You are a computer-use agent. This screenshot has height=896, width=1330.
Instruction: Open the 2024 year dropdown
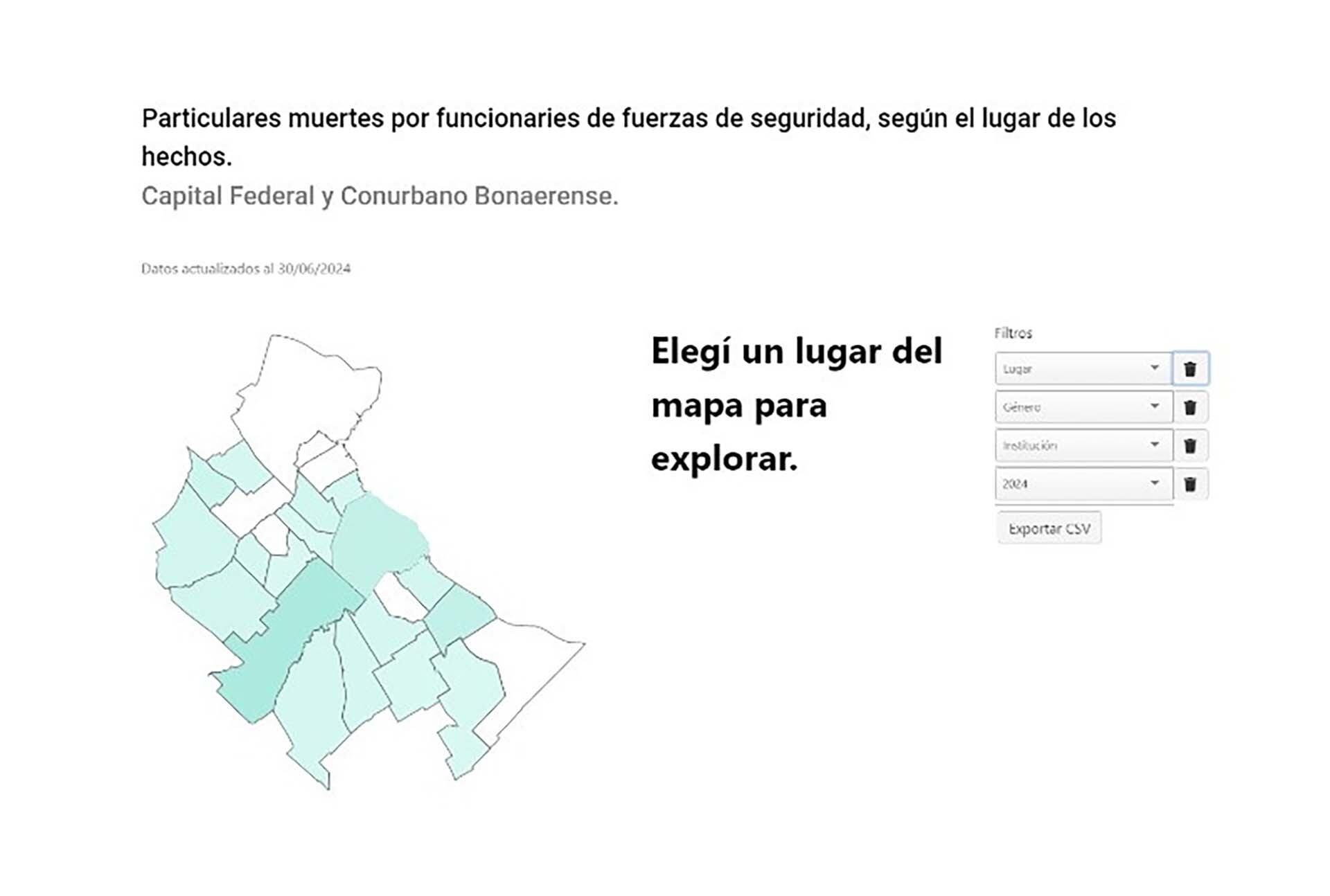coord(1083,484)
